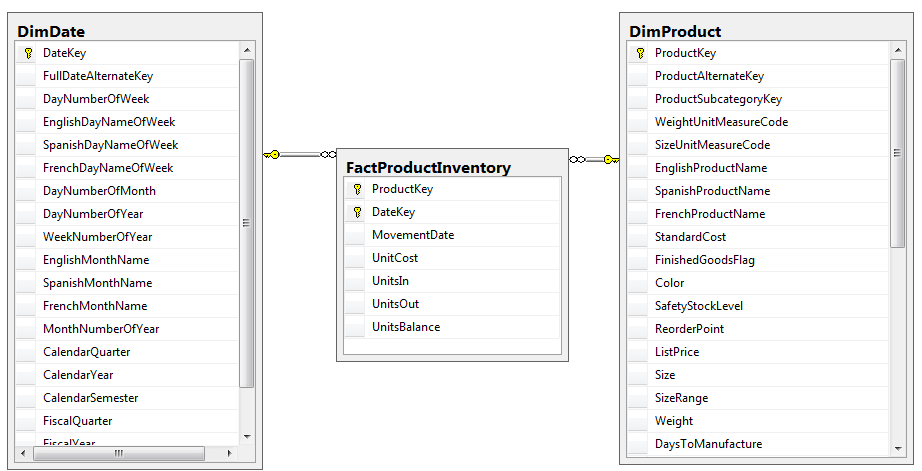Viewport: 922px width, 471px height.
Task: Click the DimDate horizontal scrollbar thumb
Action: pos(118,453)
